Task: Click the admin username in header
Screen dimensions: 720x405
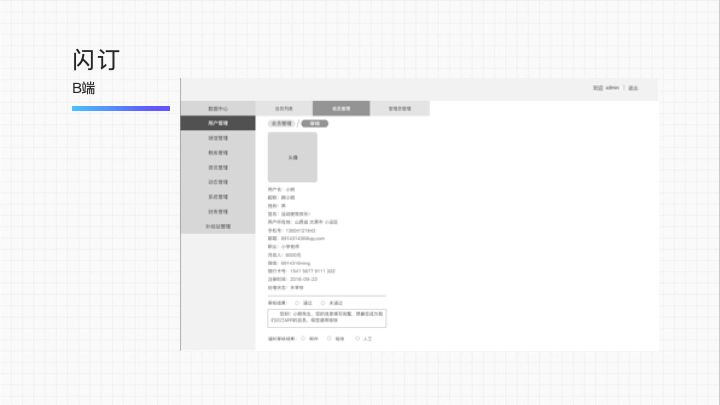Action: coord(612,88)
